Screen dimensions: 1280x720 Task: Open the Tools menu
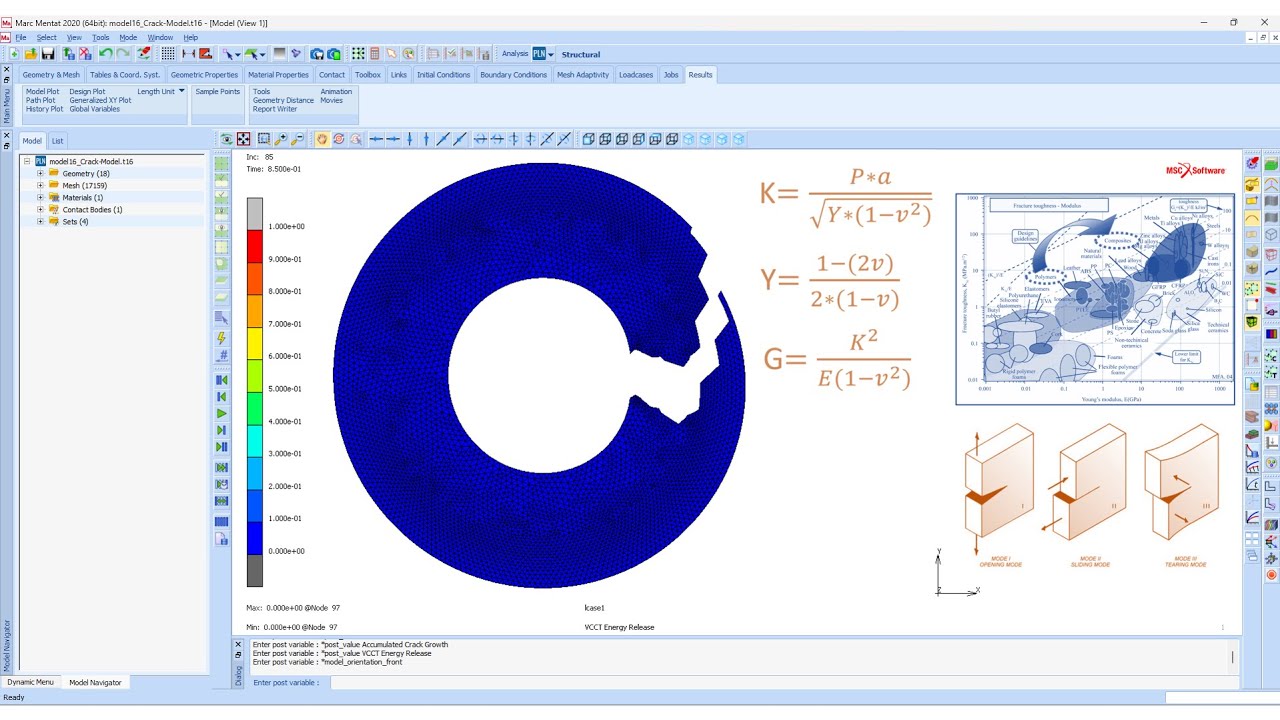pyautogui.click(x=101, y=37)
